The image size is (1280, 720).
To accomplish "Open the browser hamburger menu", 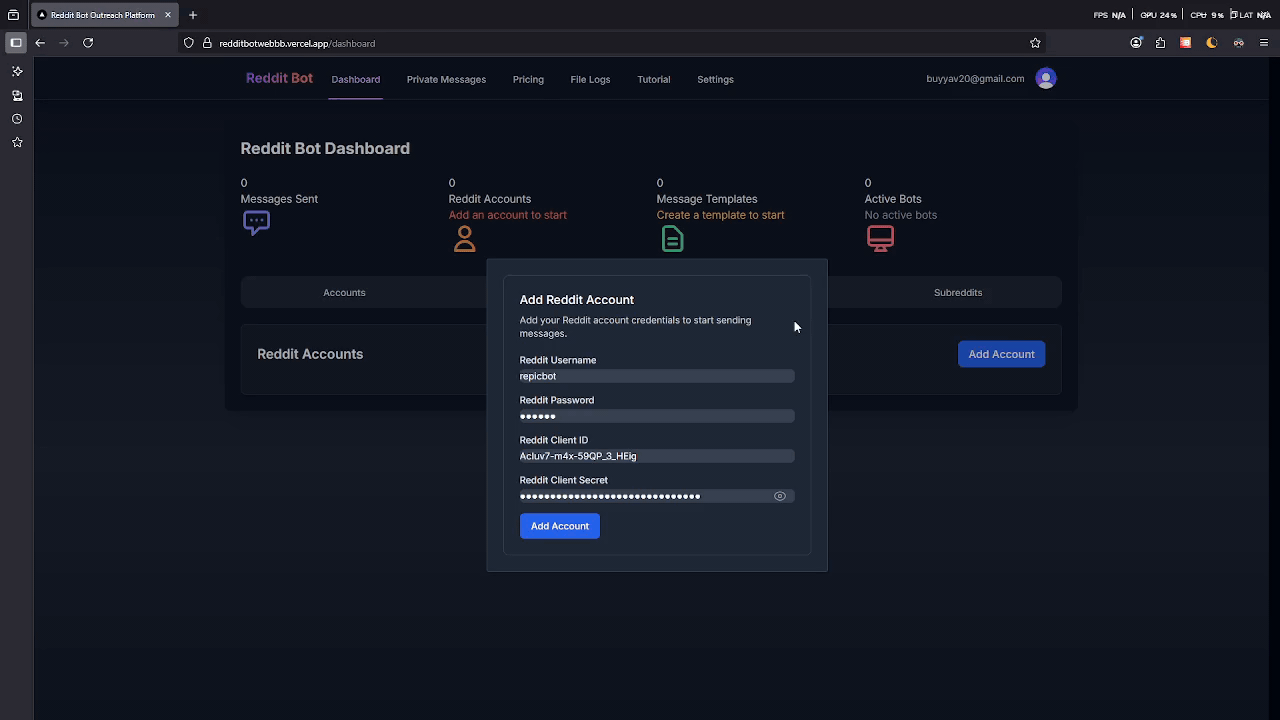I will pyautogui.click(x=1263, y=43).
